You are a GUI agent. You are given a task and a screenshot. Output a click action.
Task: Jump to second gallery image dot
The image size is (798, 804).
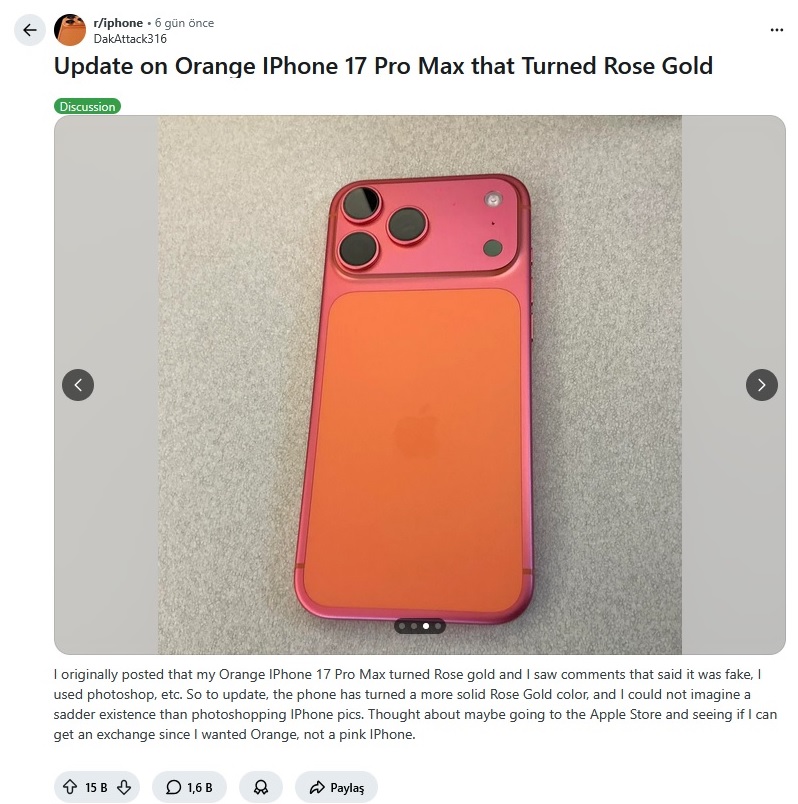[x=413, y=626]
